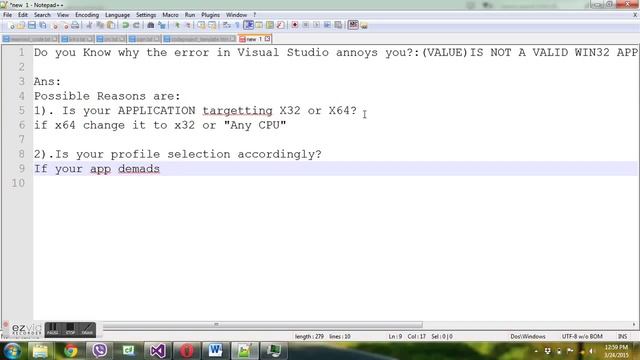Click the INS indicator in status bar
This screenshot has width=640, height=360.
[x=622, y=336]
